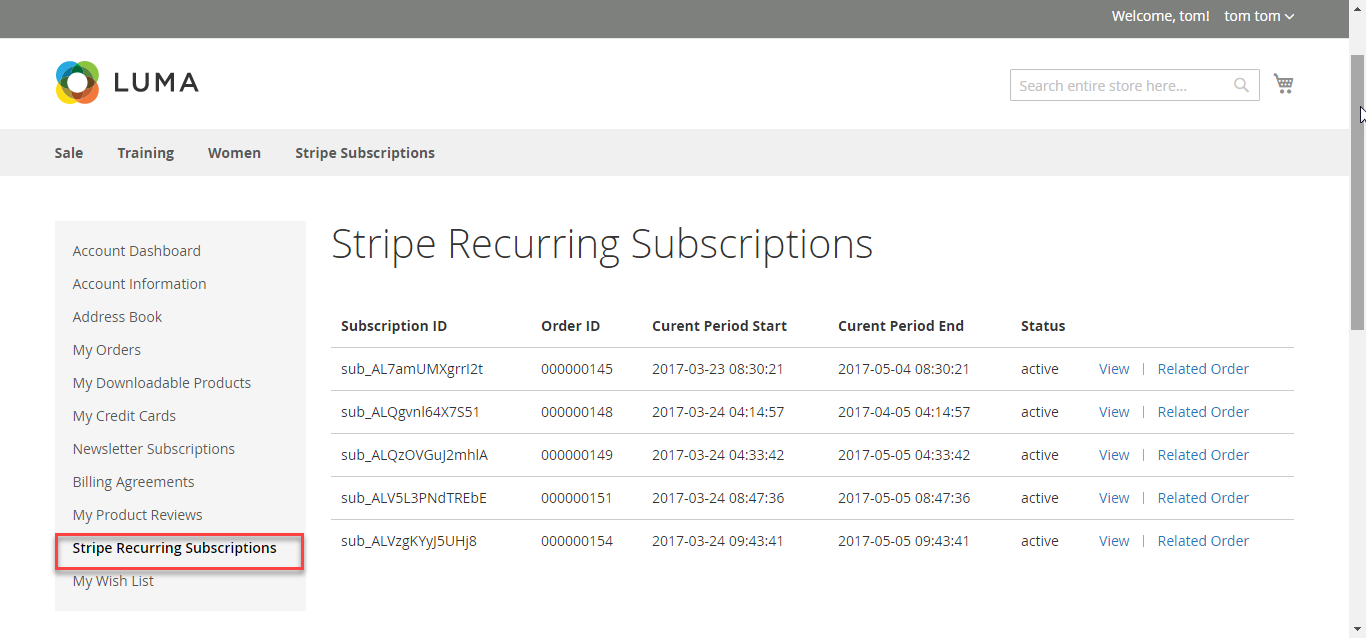
Task: Open the Women menu item
Action: [x=234, y=153]
